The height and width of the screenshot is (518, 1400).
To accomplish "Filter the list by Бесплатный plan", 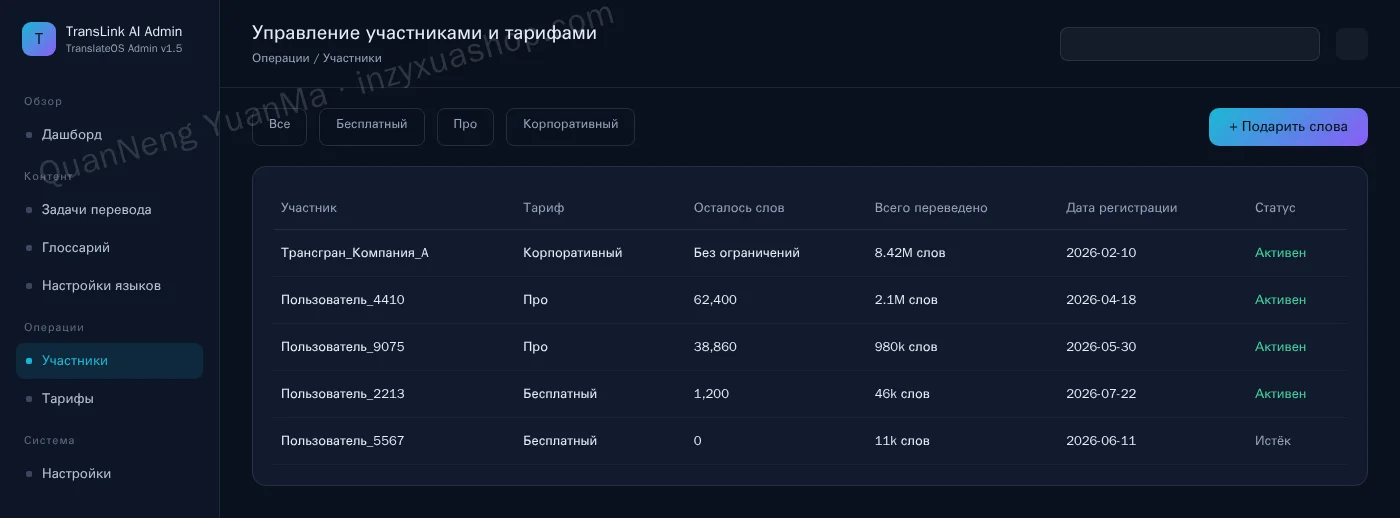I will point(372,126).
